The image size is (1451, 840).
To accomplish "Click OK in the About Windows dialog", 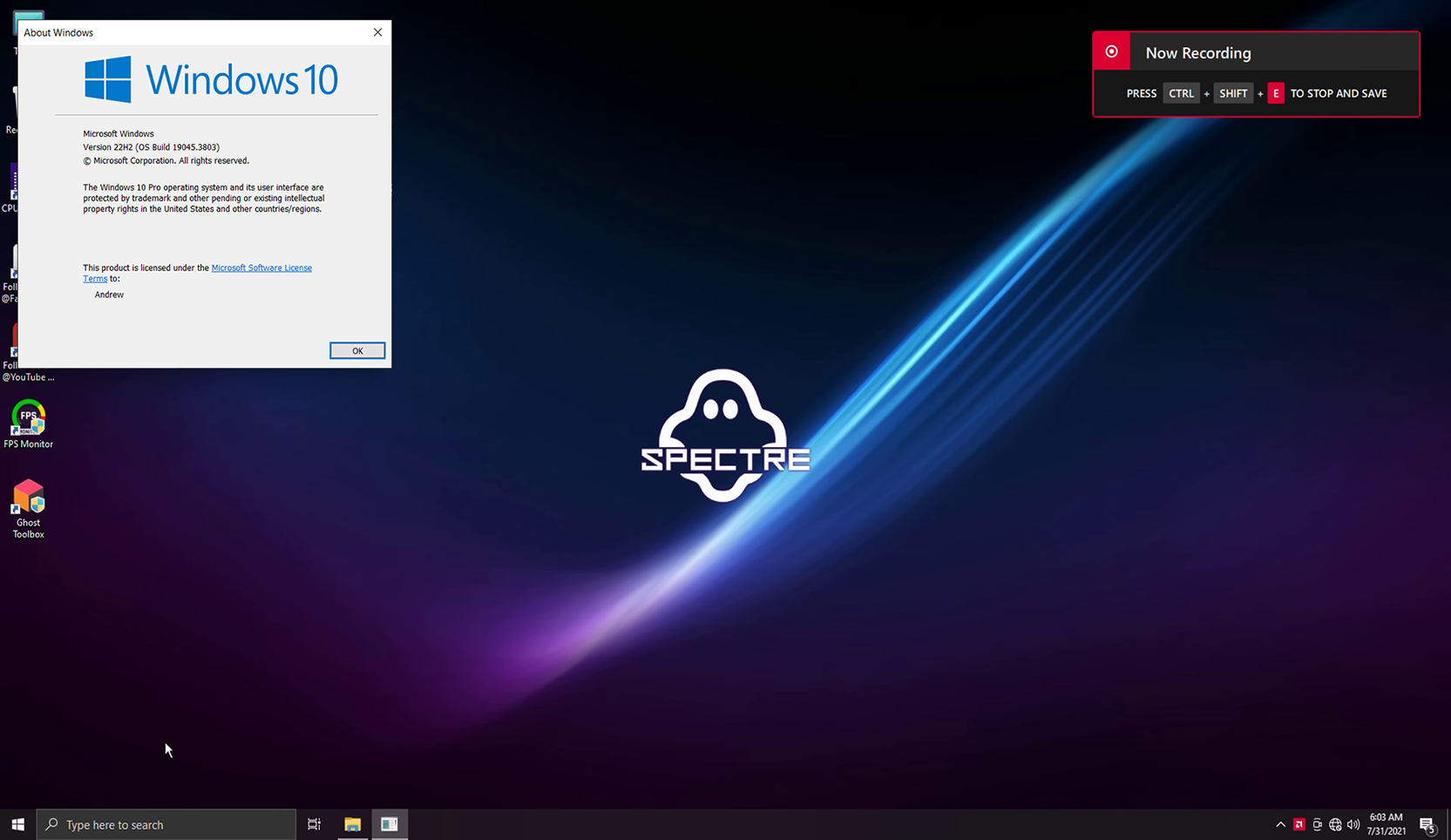I will point(357,350).
